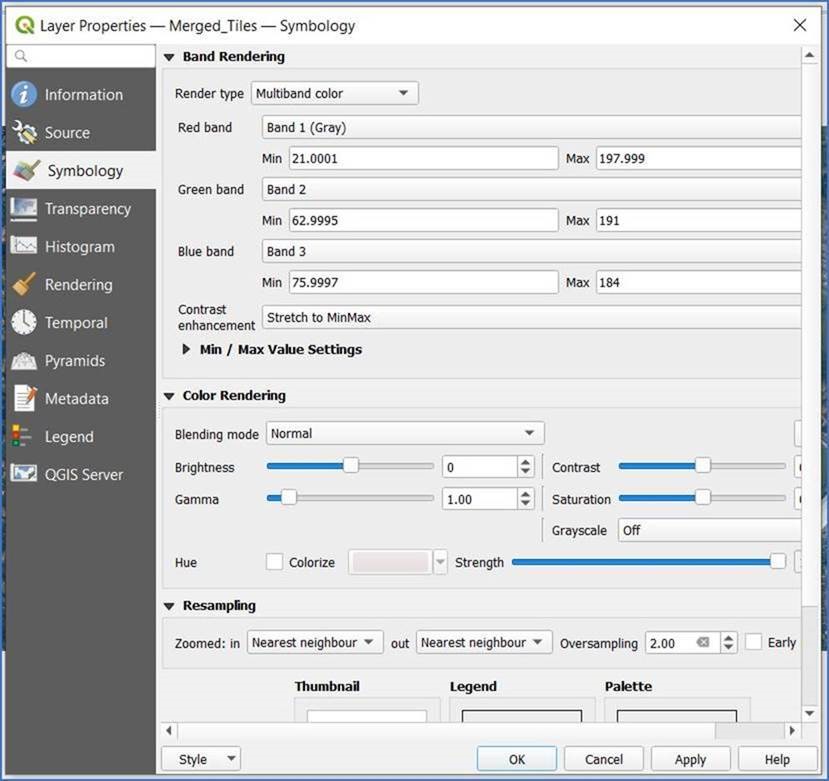The height and width of the screenshot is (781, 829).
Task: Open the Style button menu
Action: tap(201, 759)
